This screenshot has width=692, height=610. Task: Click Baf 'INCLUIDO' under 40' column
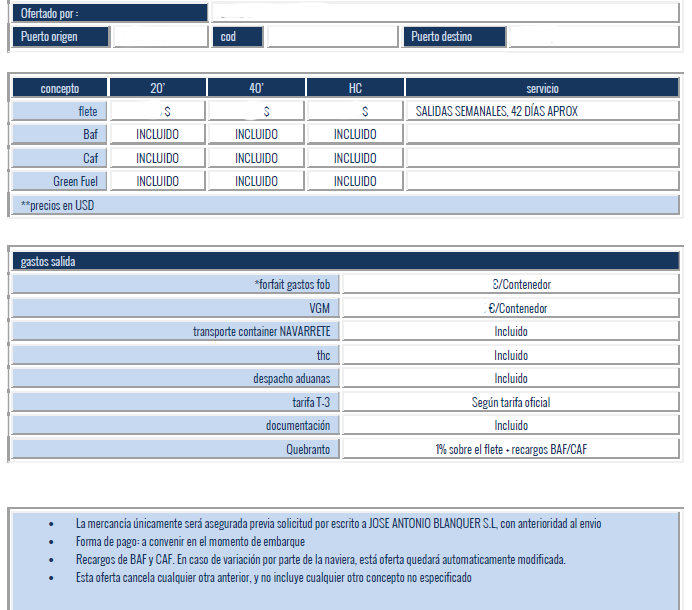[256, 134]
